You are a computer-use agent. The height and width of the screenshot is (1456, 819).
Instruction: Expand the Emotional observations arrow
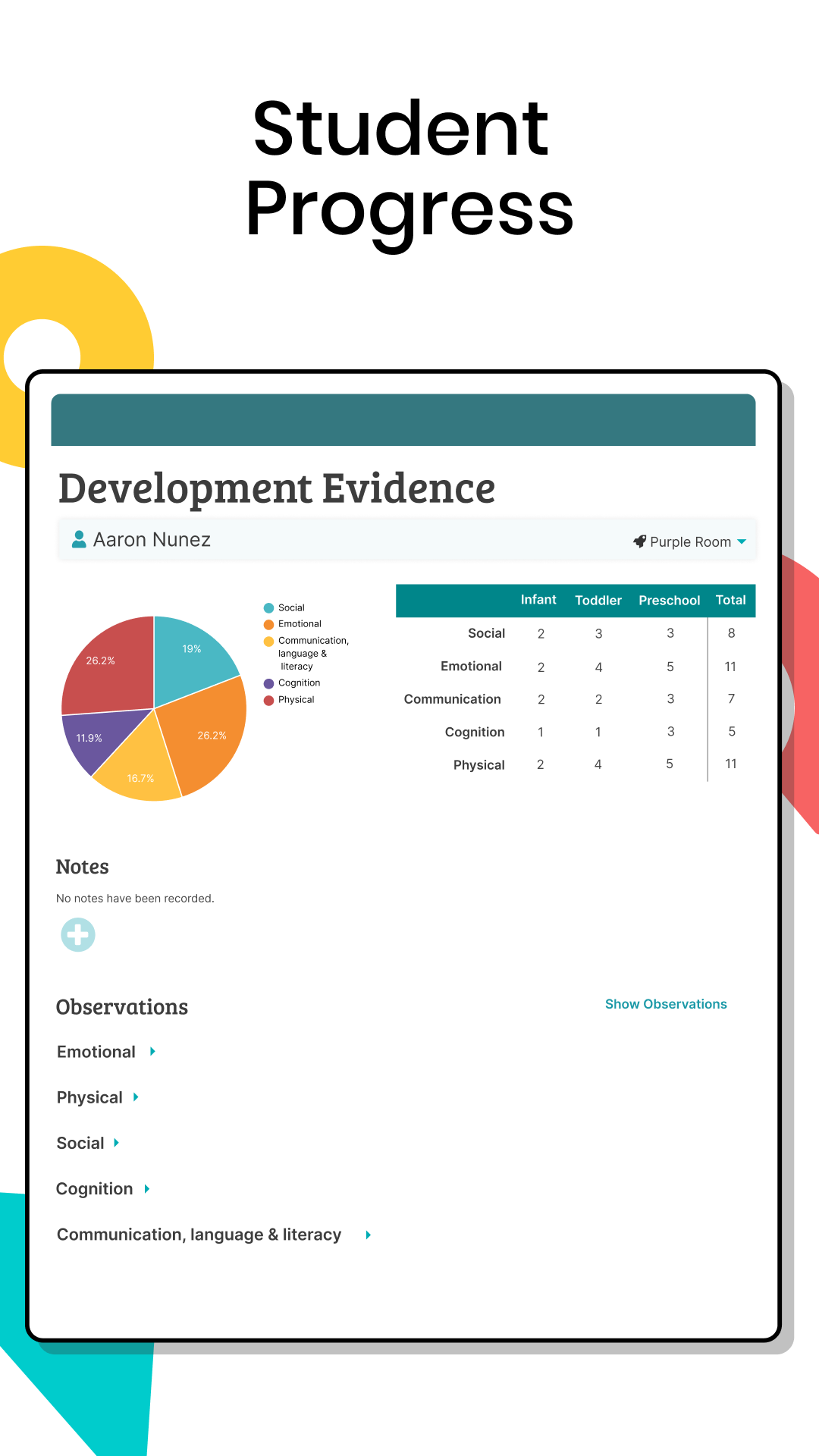[152, 1051]
